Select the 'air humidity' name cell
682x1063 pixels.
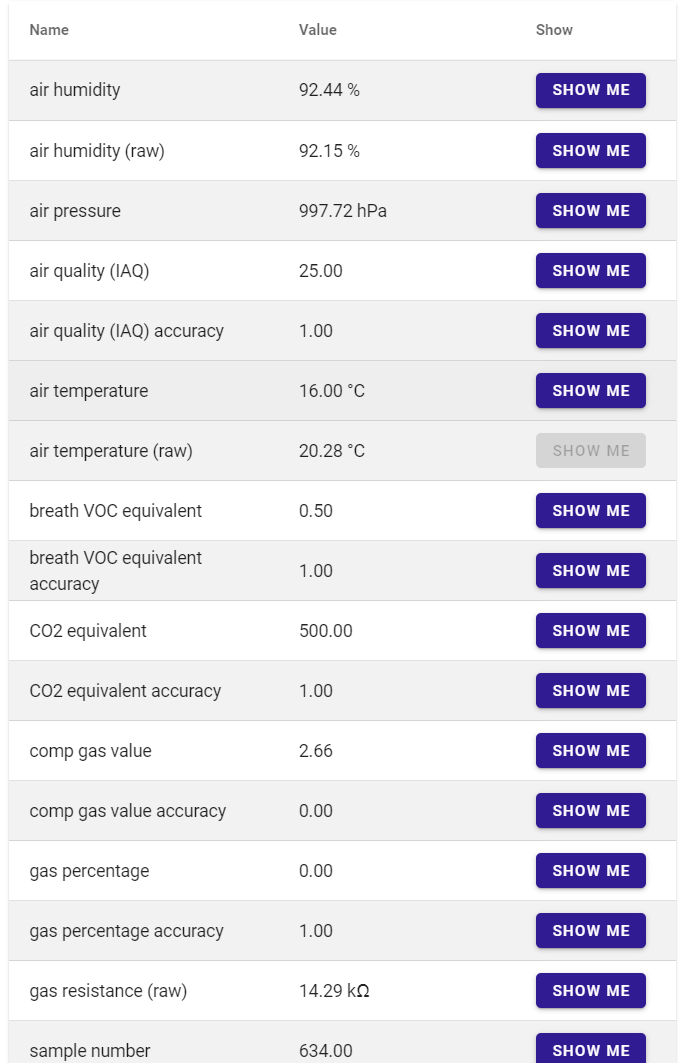coord(75,90)
